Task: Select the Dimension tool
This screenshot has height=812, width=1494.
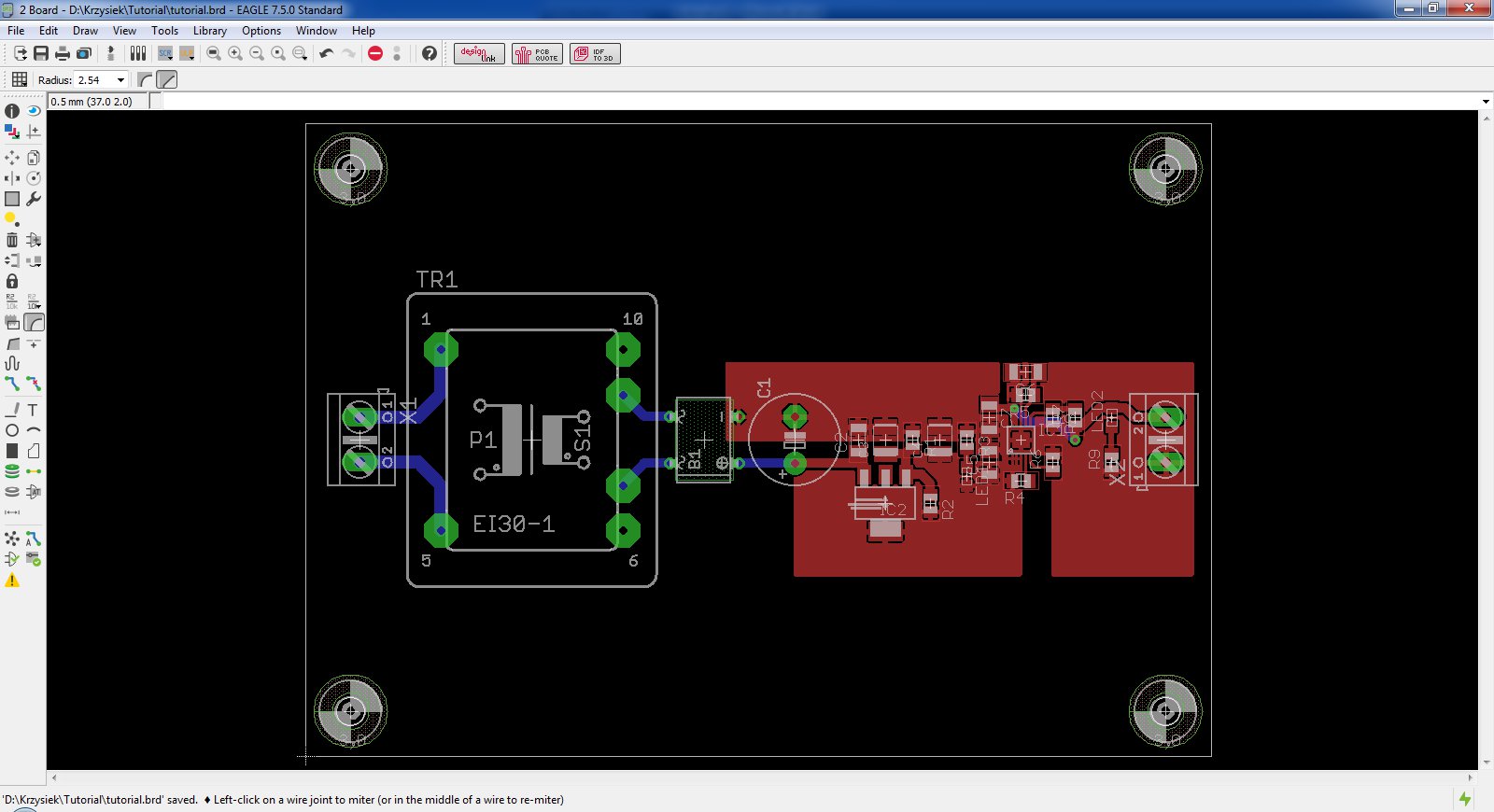Action: [x=12, y=512]
